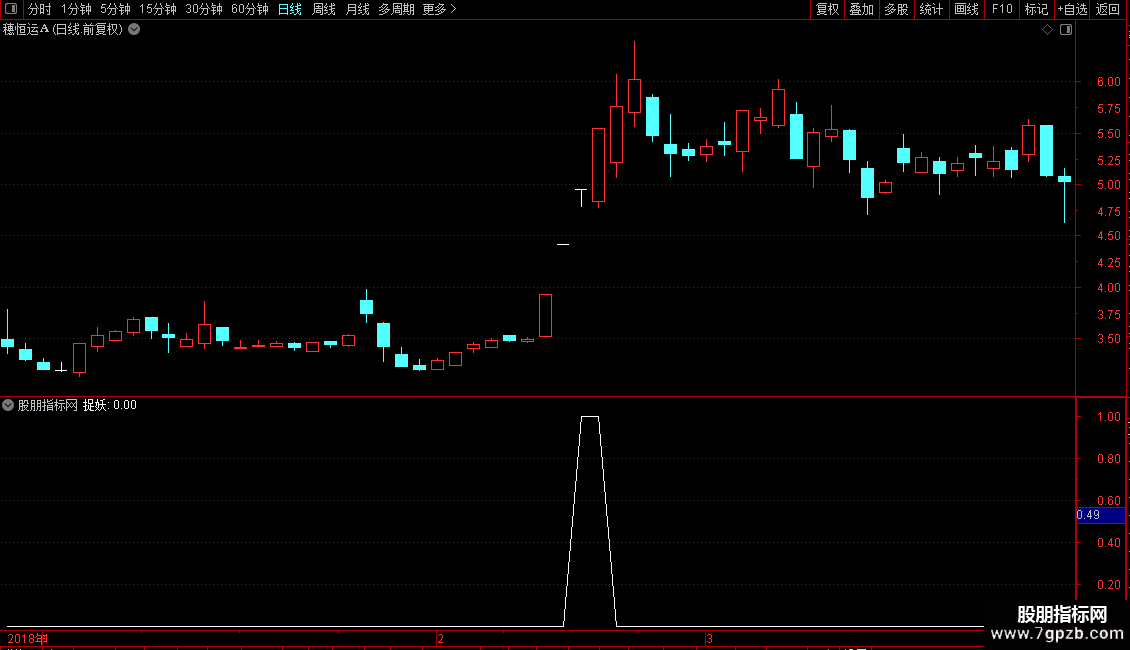Open the 画线 drawing tools
The width and height of the screenshot is (1130, 650).
[x=966, y=9]
